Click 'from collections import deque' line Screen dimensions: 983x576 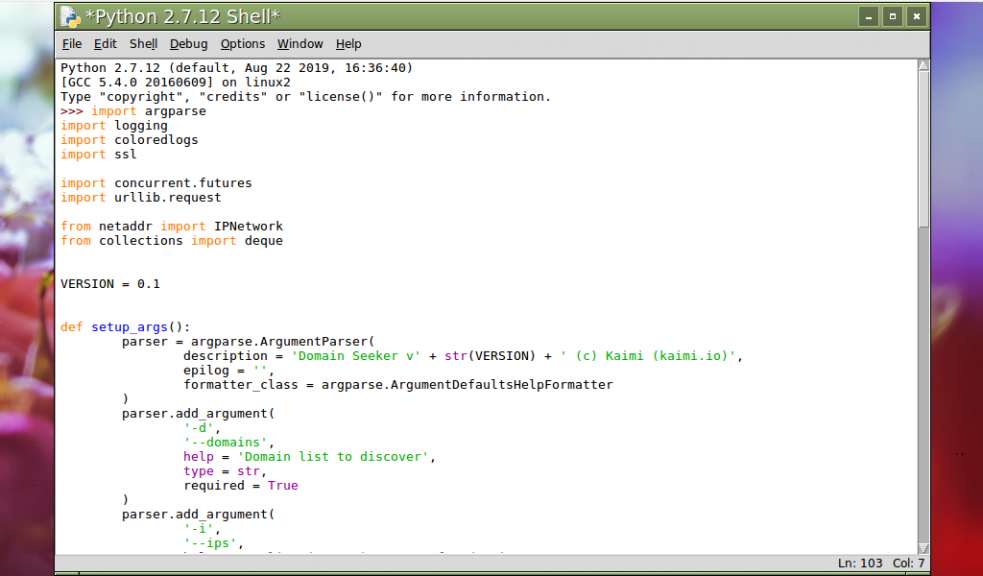coord(172,241)
